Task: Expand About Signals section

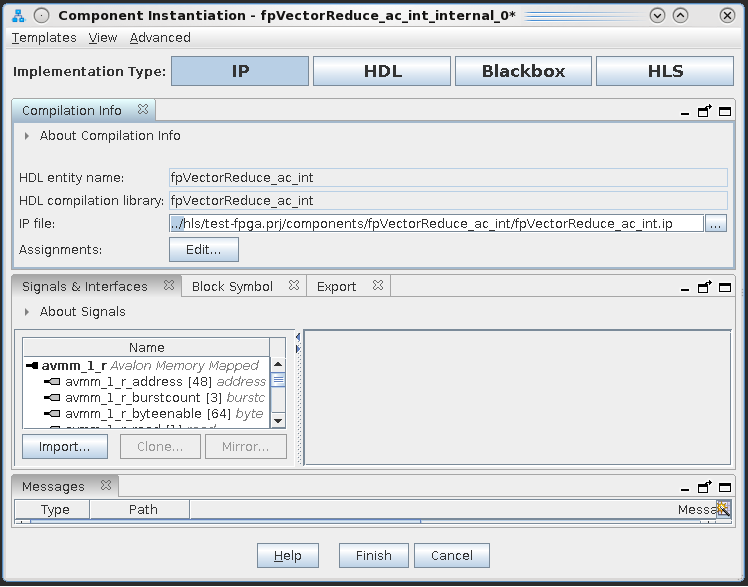Action: coord(27,312)
